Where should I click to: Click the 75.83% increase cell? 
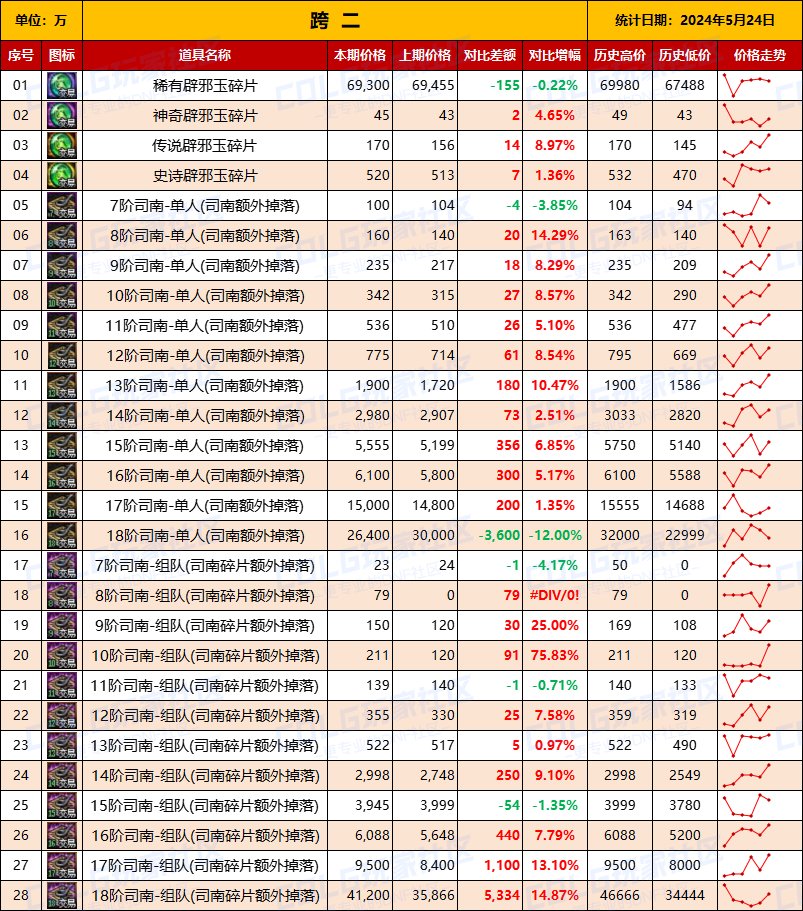point(555,656)
